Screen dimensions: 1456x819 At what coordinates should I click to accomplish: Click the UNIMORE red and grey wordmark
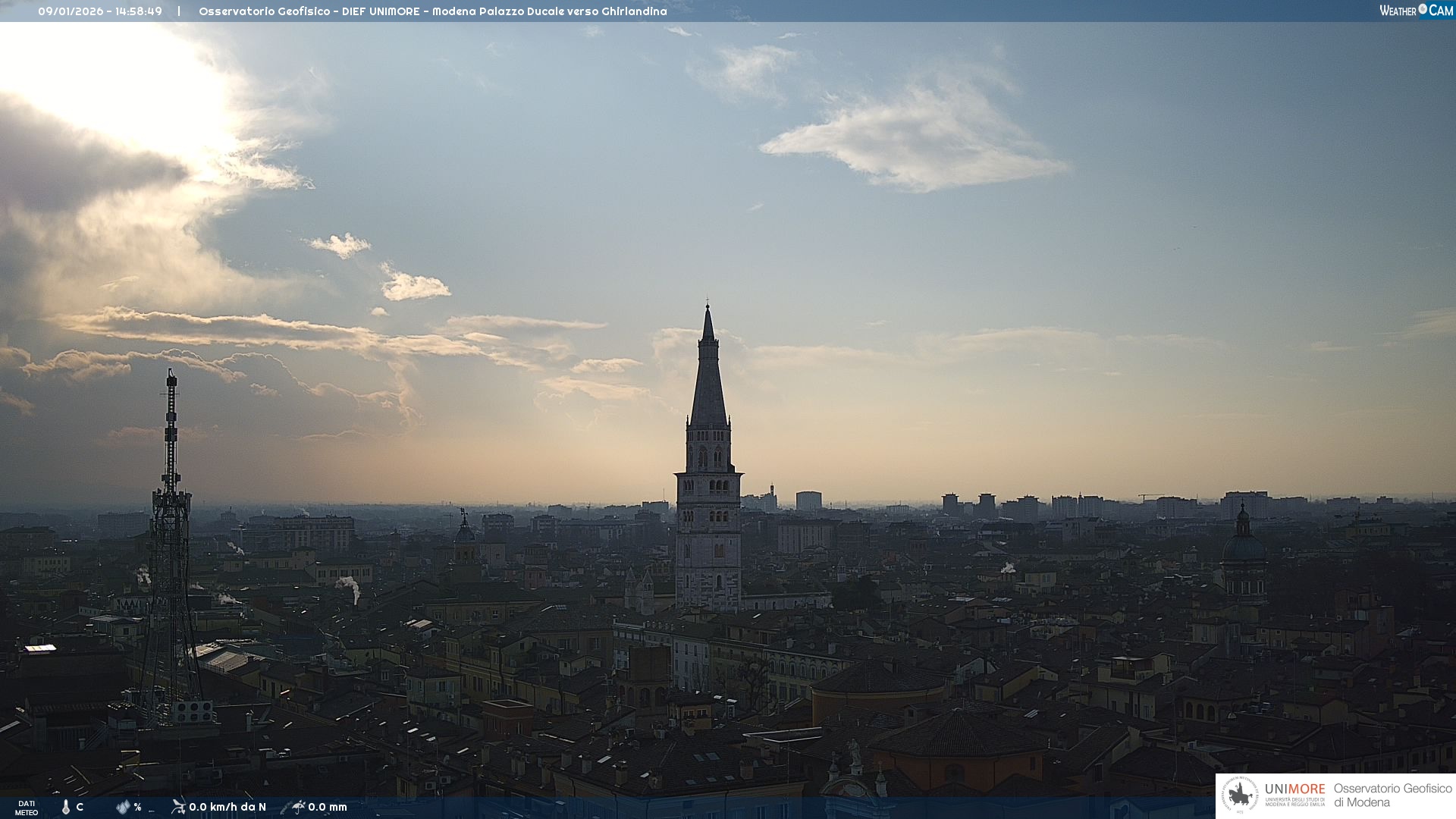click(x=1294, y=789)
